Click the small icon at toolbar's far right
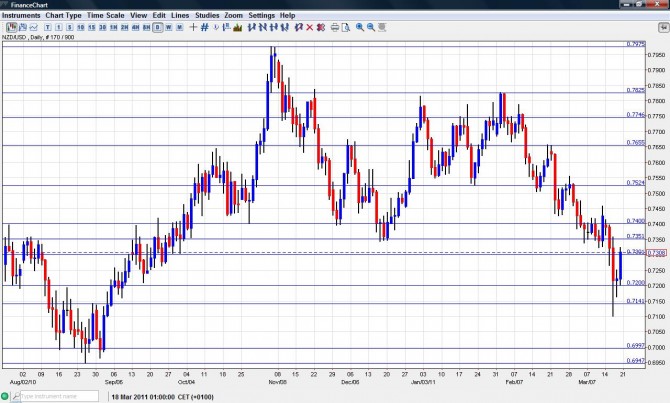Viewport: 670px width, 403px height. pos(663,27)
